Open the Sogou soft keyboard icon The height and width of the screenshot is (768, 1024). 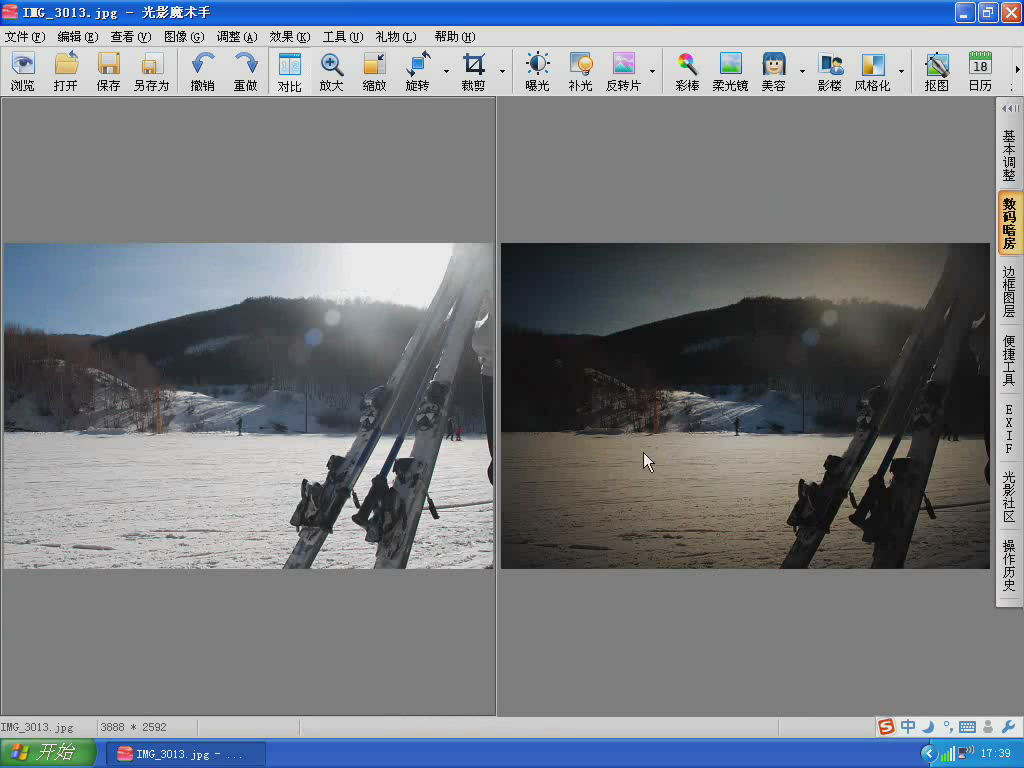click(968, 727)
